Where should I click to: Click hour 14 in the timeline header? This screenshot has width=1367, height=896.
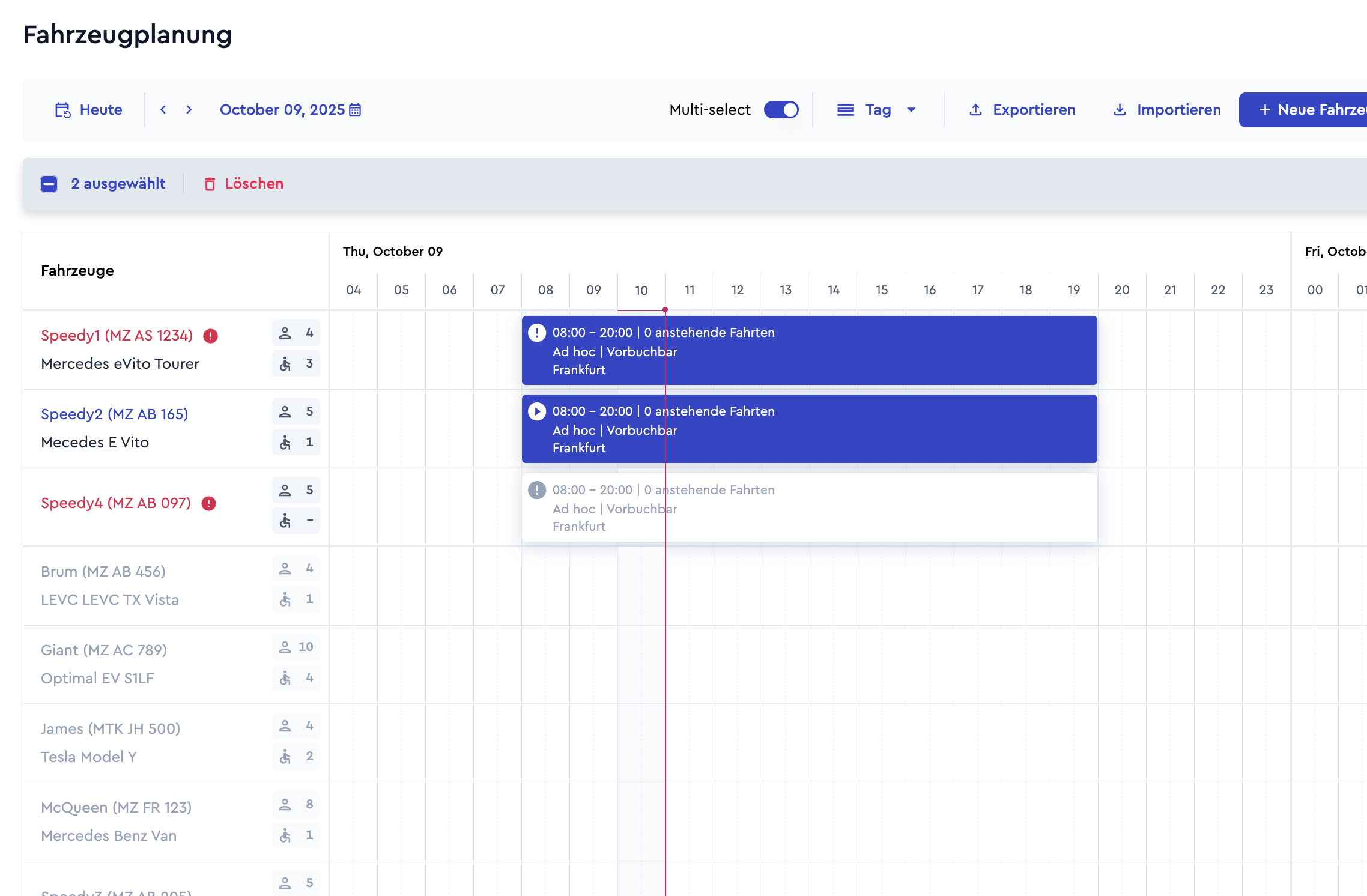(x=834, y=291)
